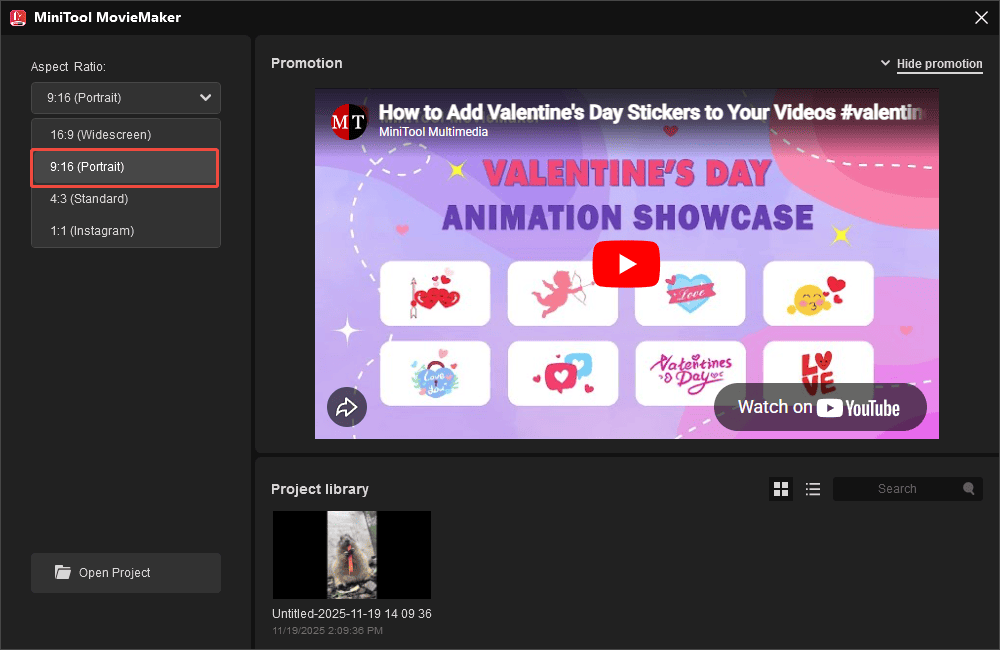The image size is (1000, 650).
Task: Open the Untitled-2025-11-19 project thumbnail
Action: coord(351,555)
